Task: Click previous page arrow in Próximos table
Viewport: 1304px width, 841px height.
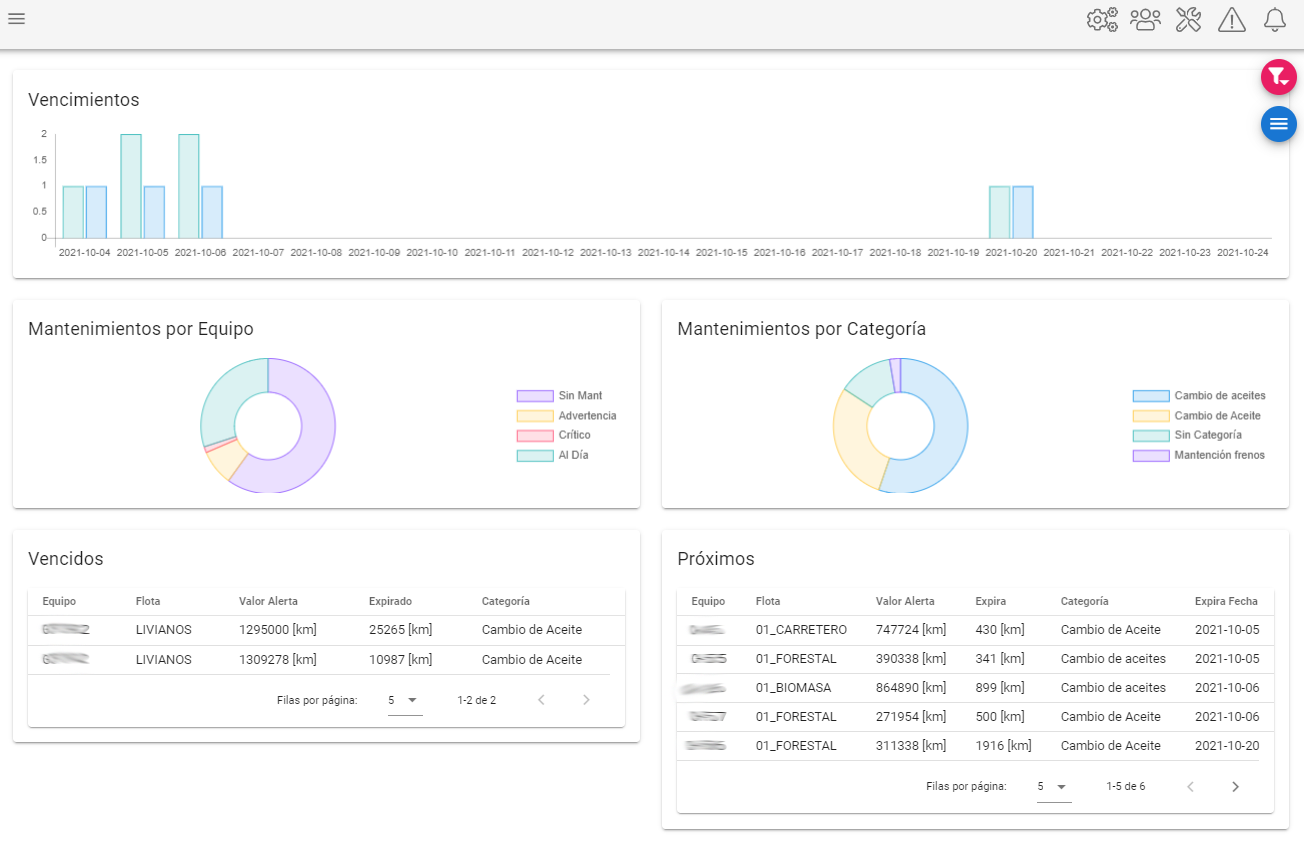Action: [x=1190, y=787]
